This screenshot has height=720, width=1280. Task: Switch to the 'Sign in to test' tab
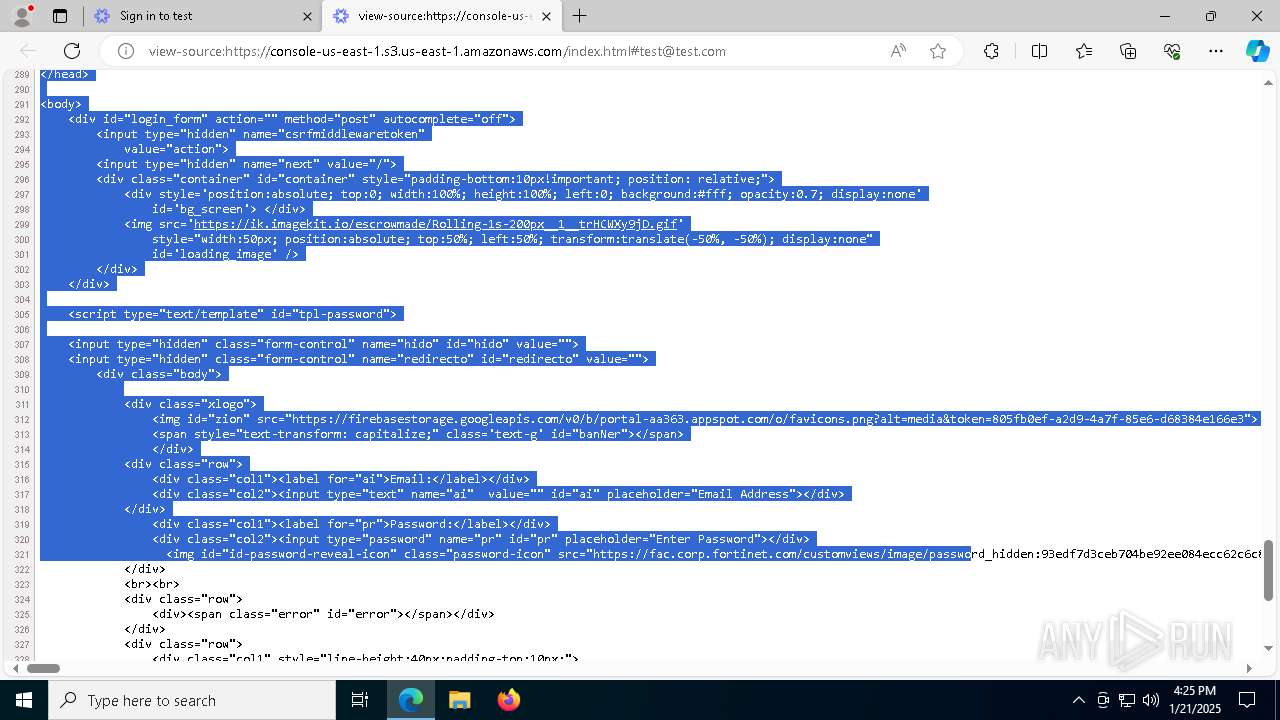pos(201,16)
